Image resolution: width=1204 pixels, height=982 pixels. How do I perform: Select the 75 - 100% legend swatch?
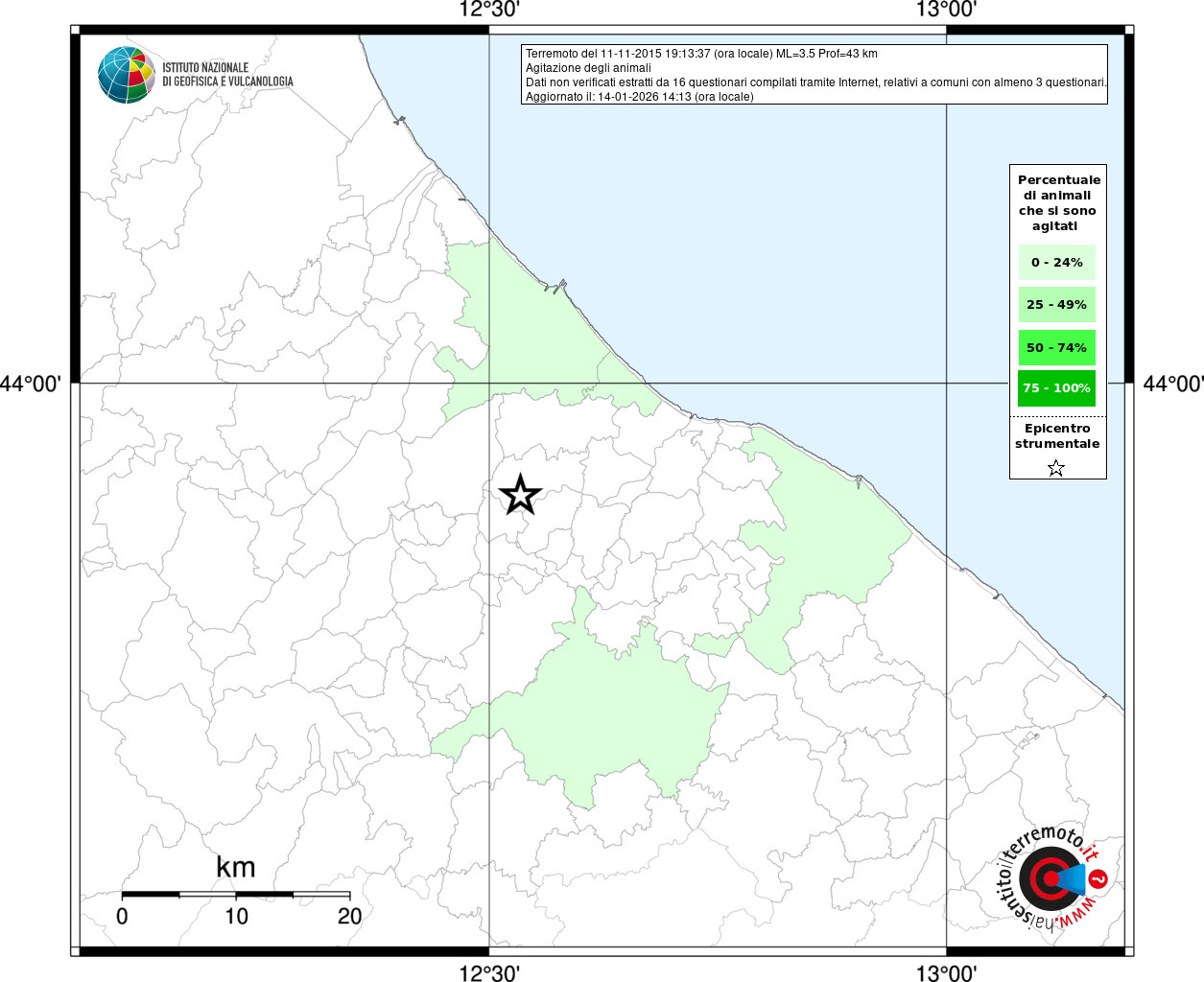tap(1056, 388)
